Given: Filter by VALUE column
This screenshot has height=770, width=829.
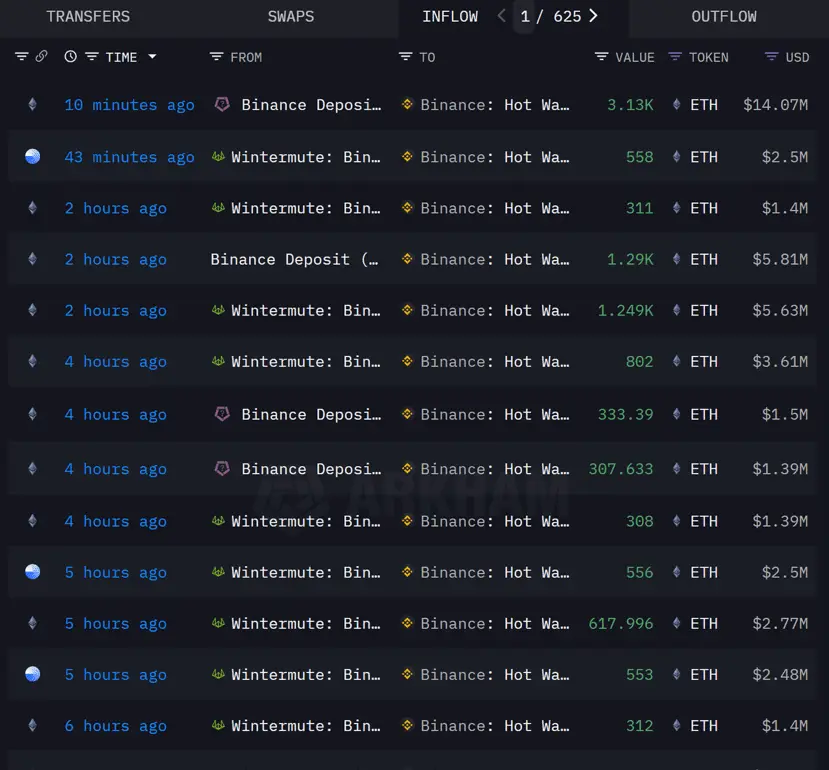Looking at the screenshot, I should pyautogui.click(x=601, y=56).
